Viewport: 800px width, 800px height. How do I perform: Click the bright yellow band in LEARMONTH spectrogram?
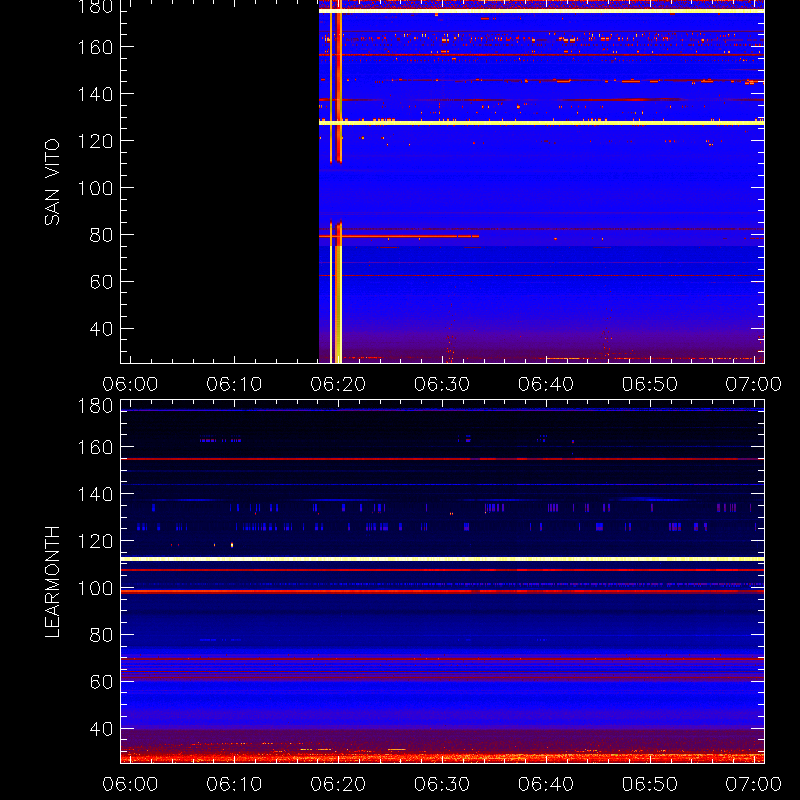[442, 559]
